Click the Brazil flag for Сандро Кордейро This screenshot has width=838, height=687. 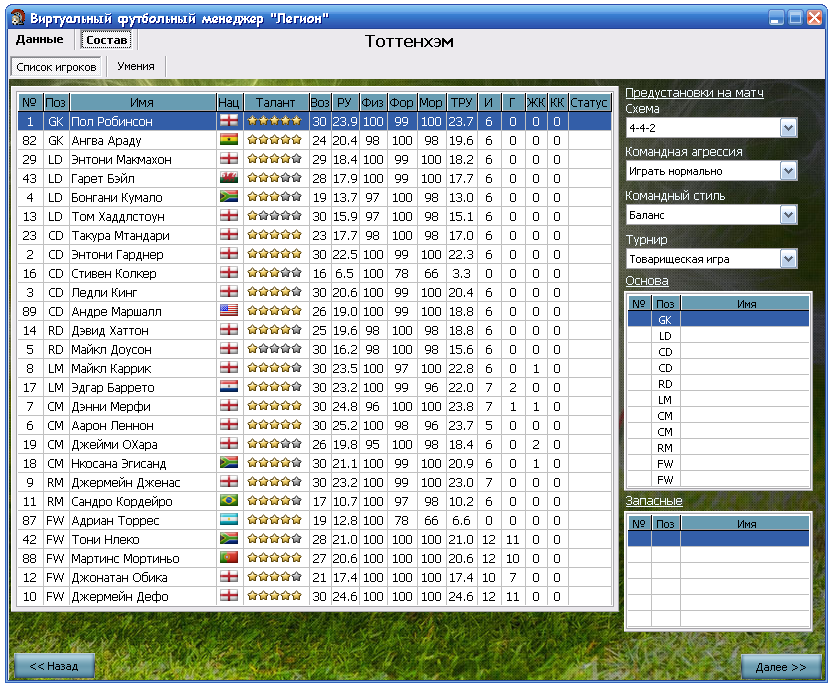(x=229, y=500)
